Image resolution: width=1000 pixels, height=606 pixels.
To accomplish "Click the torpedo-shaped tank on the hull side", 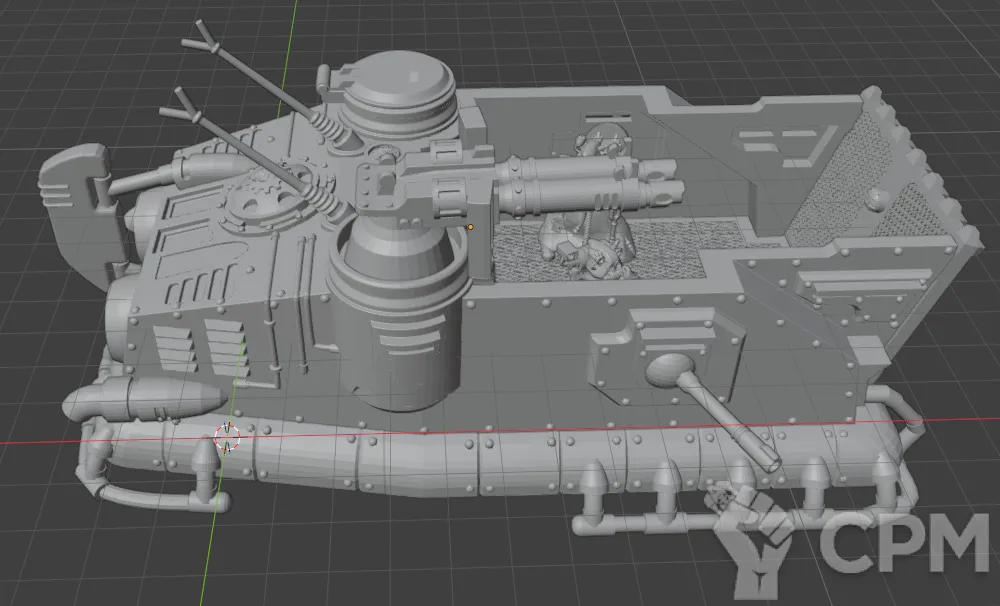I will pyautogui.click(x=144, y=399).
